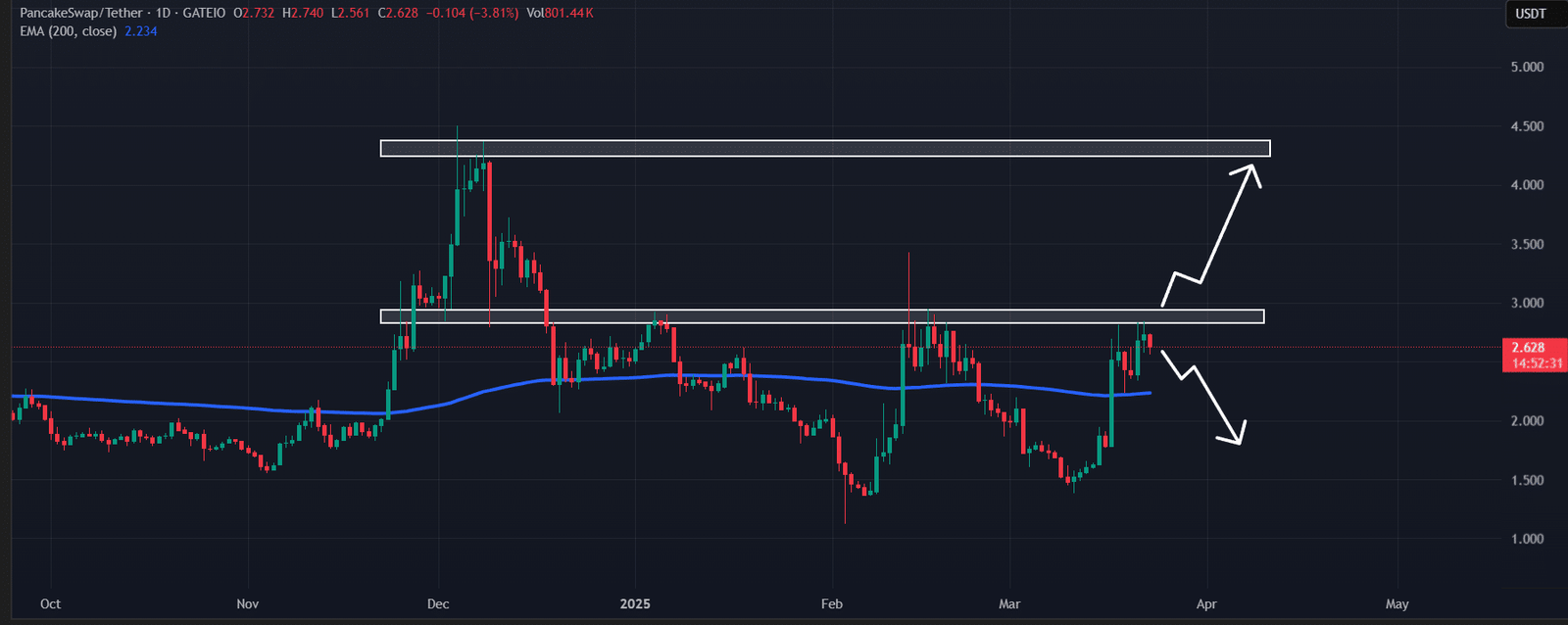
Task: Click the EMA value 2.234 in legend
Action: tap(141, 31)
